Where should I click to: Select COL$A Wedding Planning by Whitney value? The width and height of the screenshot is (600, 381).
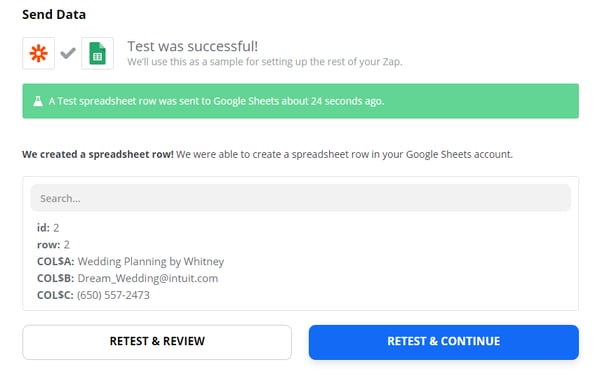click(151, 261)
